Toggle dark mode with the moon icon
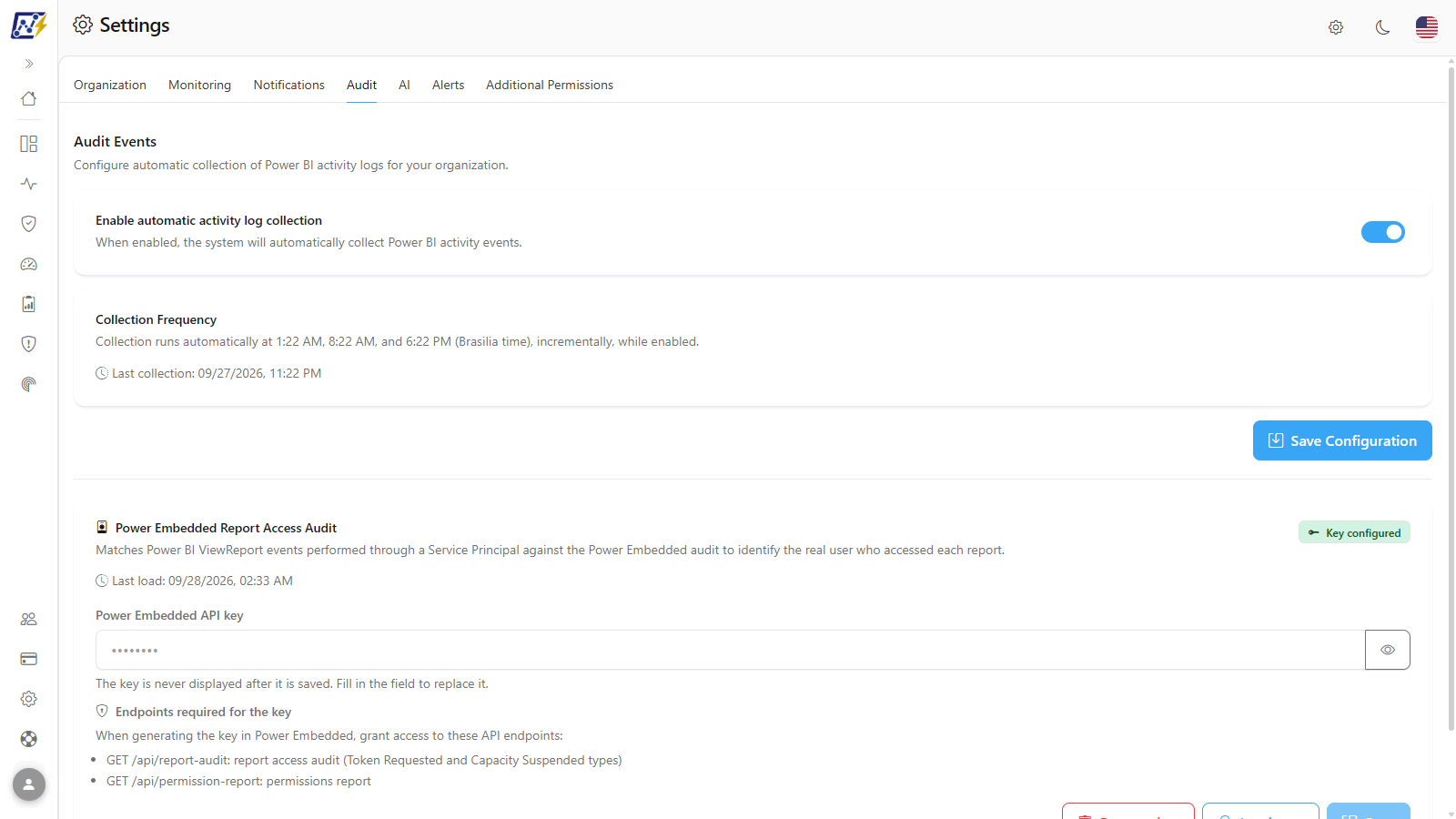1456x819 pixels. click(1382, 27)
